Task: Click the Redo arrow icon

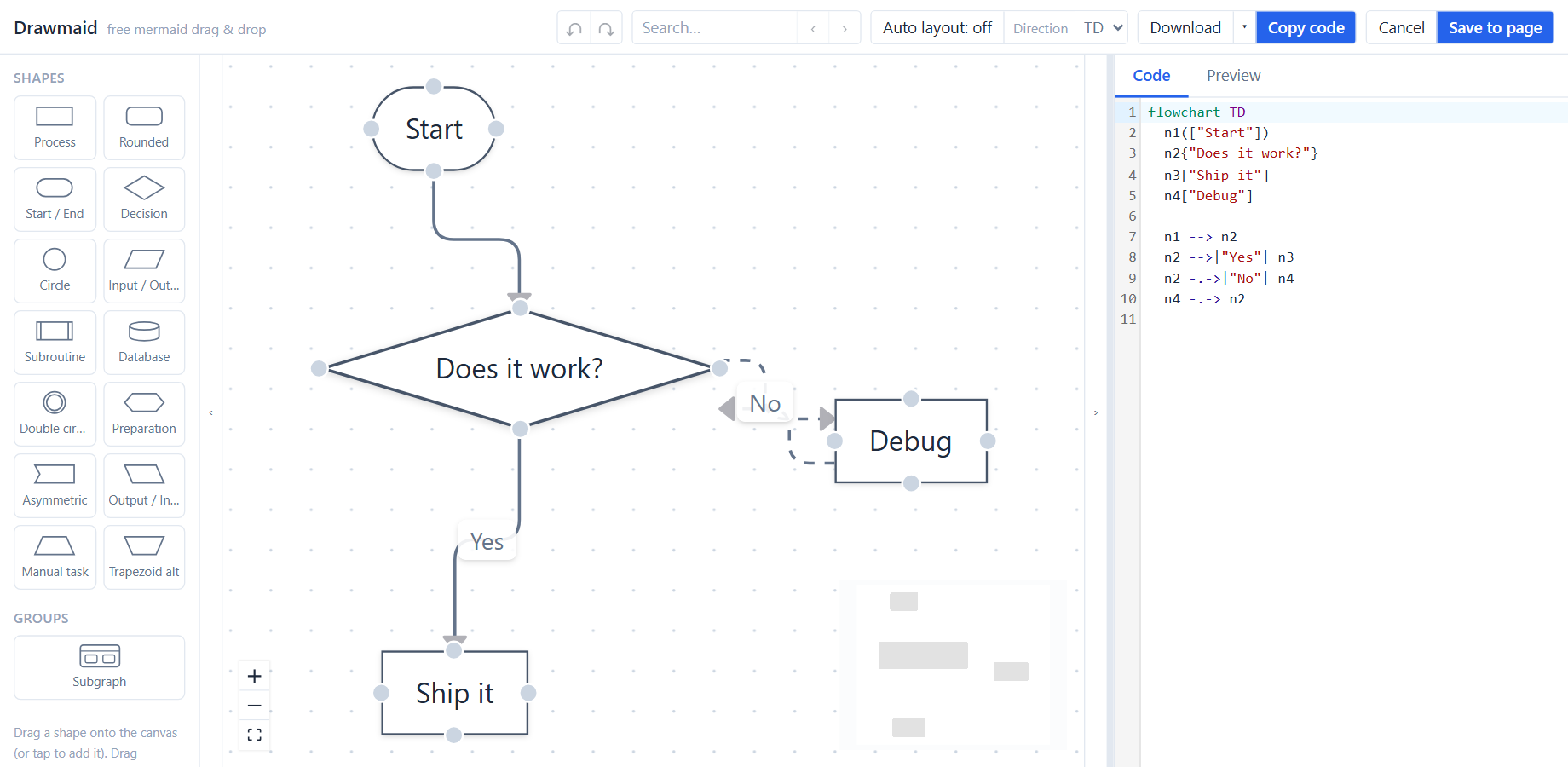Action: (606, 28)
